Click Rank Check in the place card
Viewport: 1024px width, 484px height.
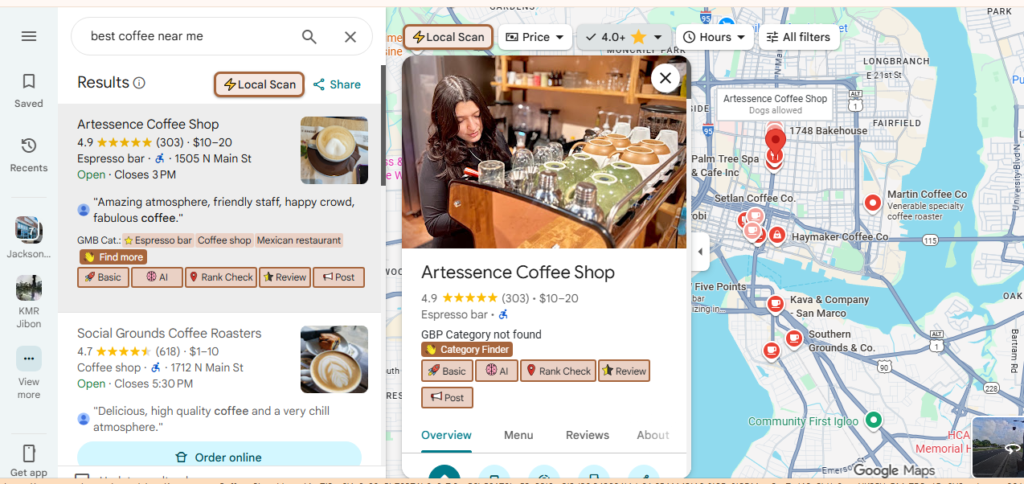[558, 371]
